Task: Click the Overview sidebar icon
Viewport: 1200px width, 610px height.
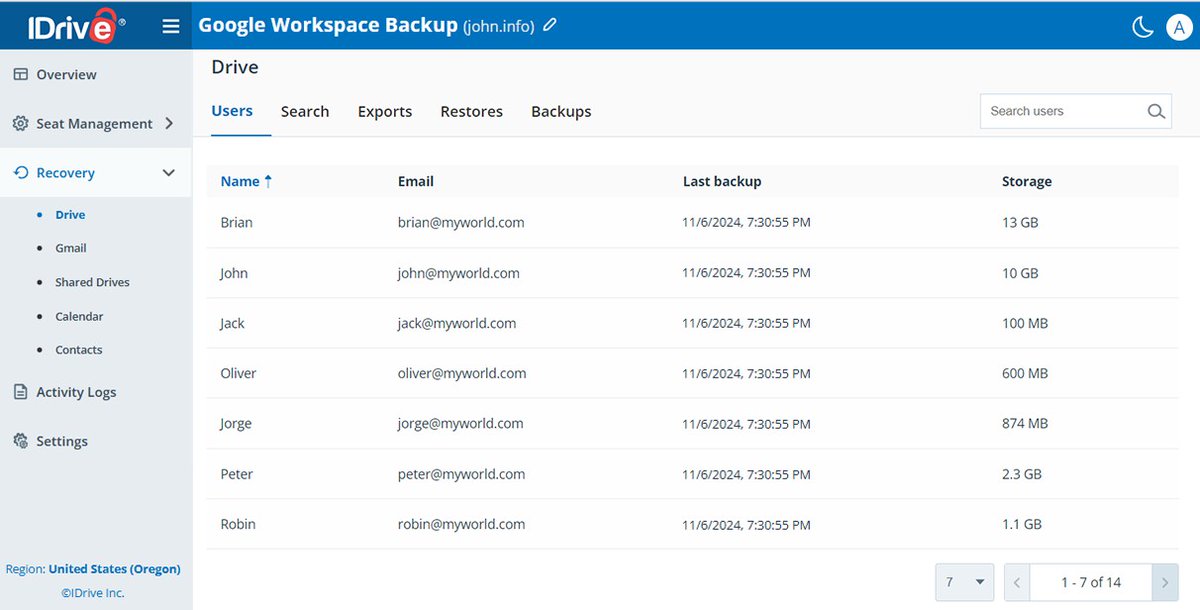Action: point(20,75)
